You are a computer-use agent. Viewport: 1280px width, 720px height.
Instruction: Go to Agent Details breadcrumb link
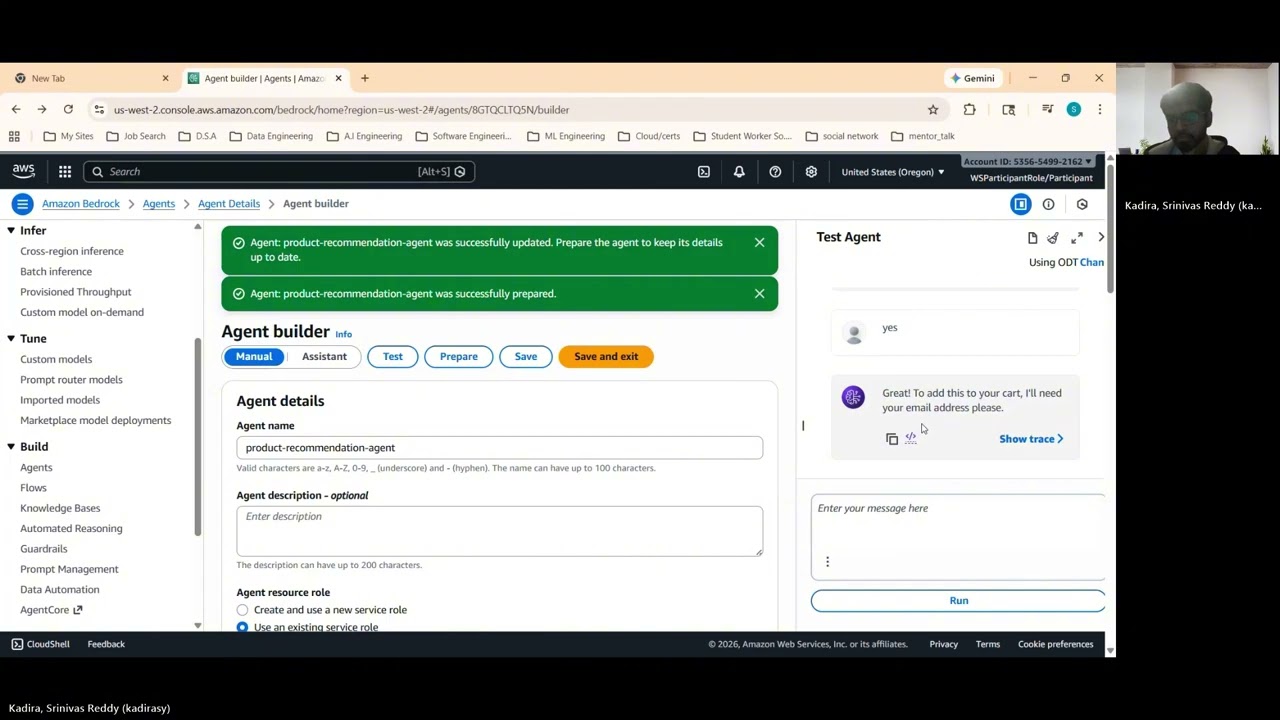(229, 204)
